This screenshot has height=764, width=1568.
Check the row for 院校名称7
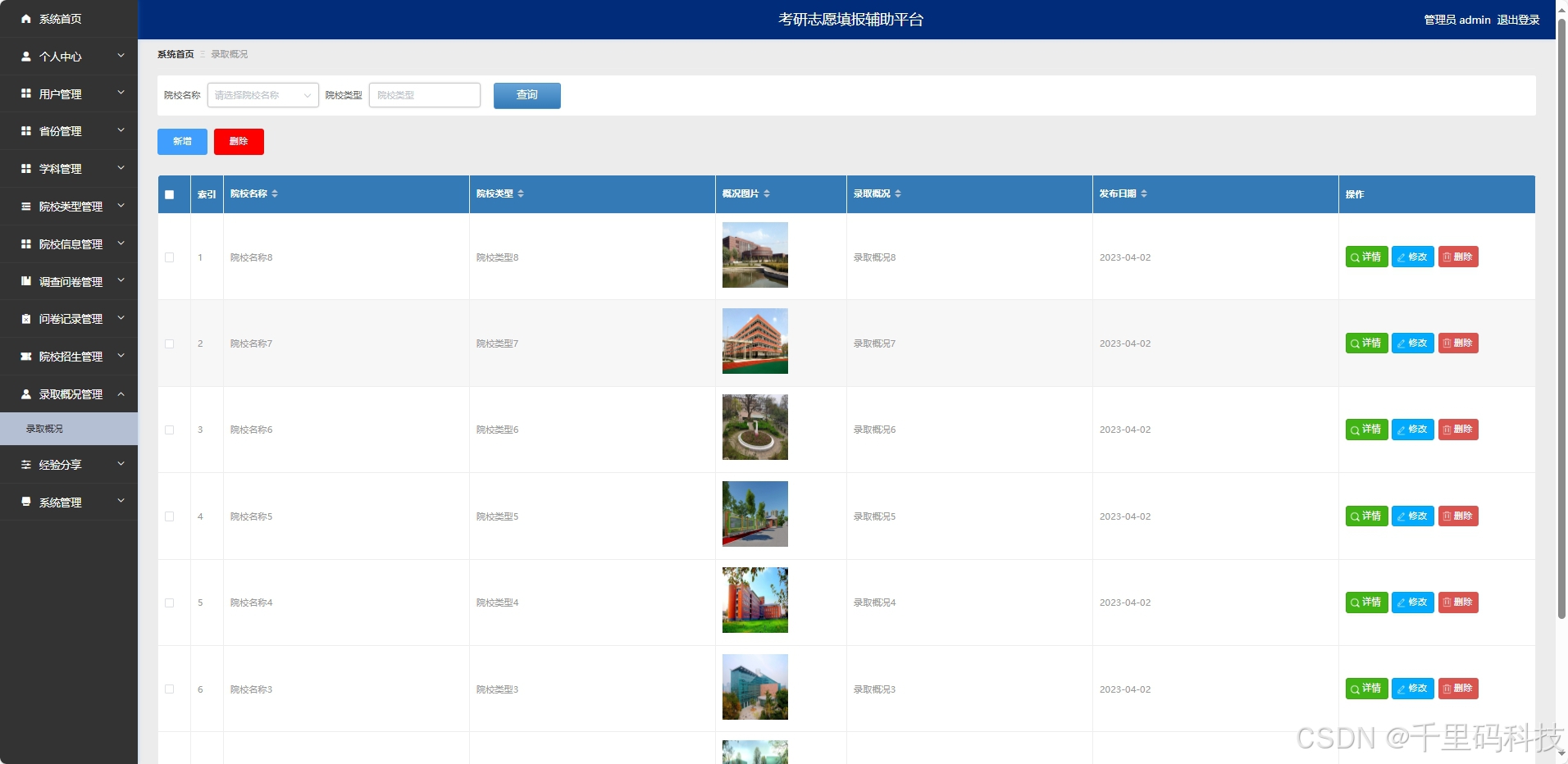(170, 343)
